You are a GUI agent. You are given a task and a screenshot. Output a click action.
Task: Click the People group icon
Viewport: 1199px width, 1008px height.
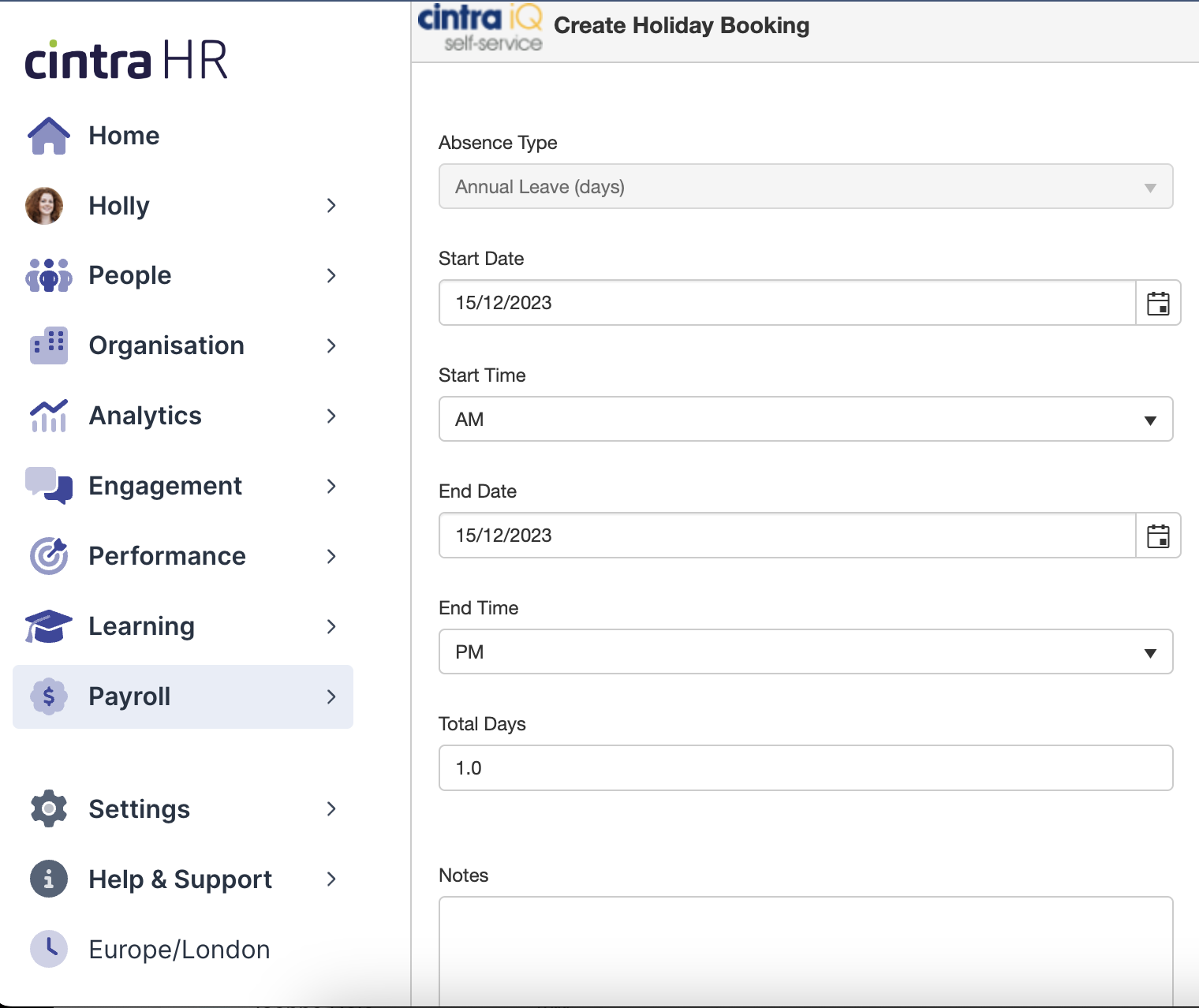click(x=49, y=275)
